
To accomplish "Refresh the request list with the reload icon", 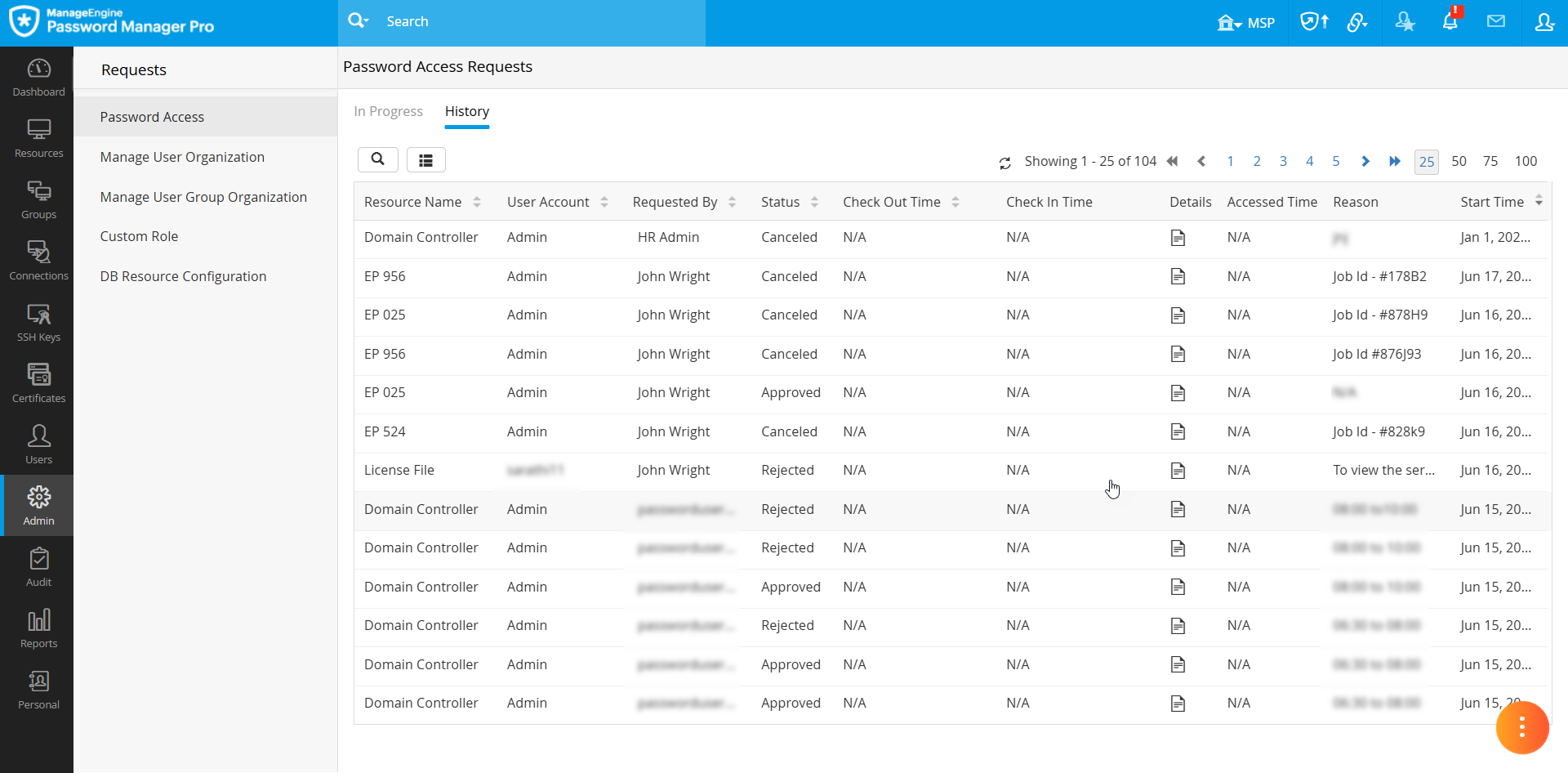I will [1005, 163].
